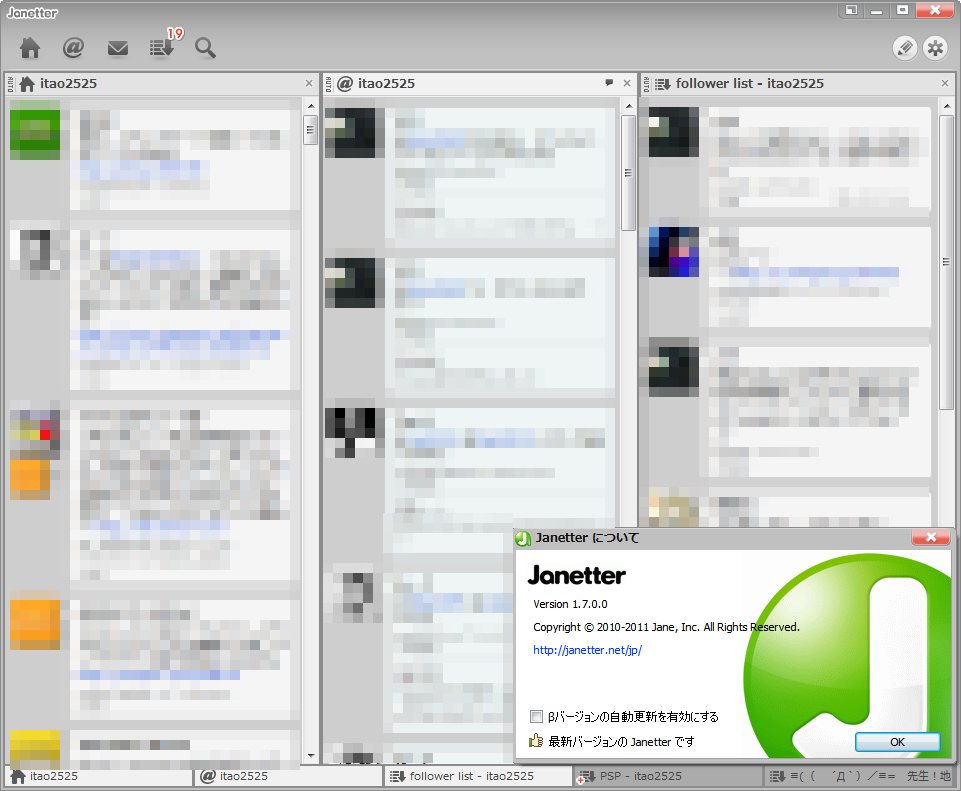Close the @ itao2525 mentions column

coord(626,83)
